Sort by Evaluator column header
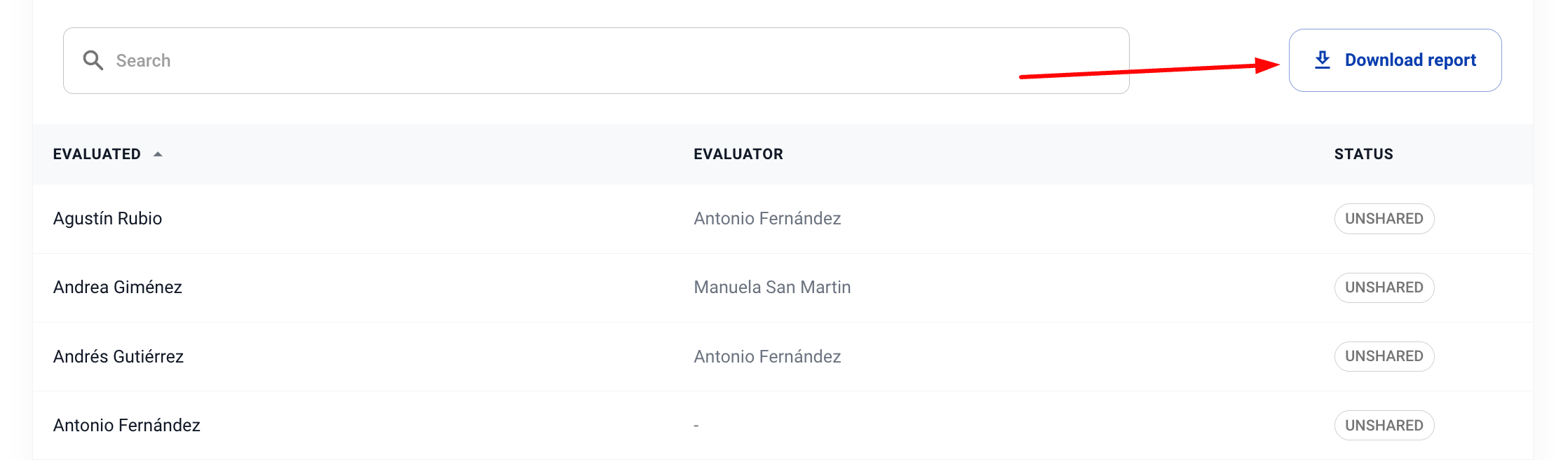 point(738,154)
